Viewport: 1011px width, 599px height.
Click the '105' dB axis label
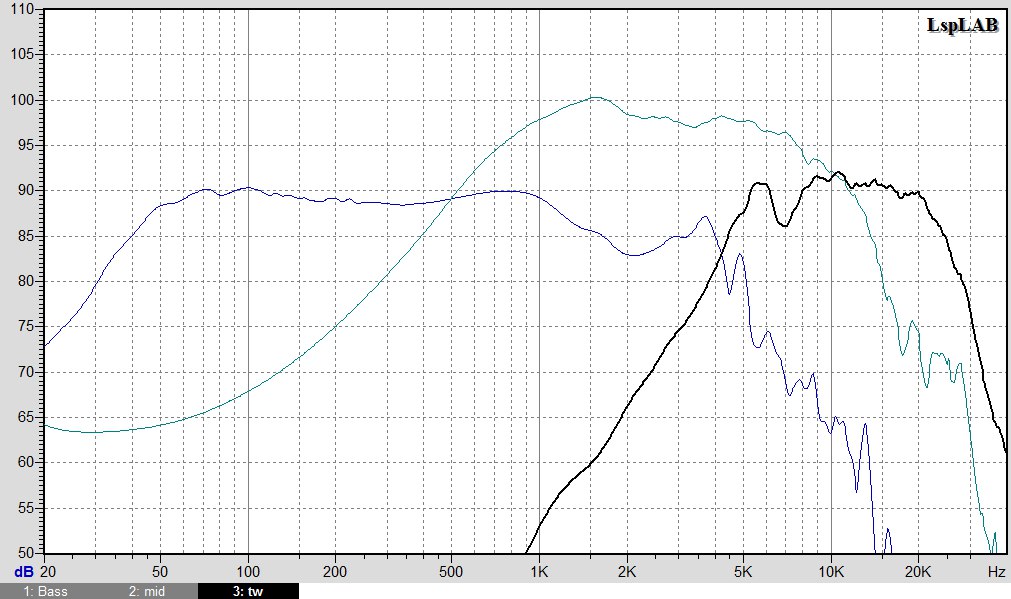[x=23, y=55]
